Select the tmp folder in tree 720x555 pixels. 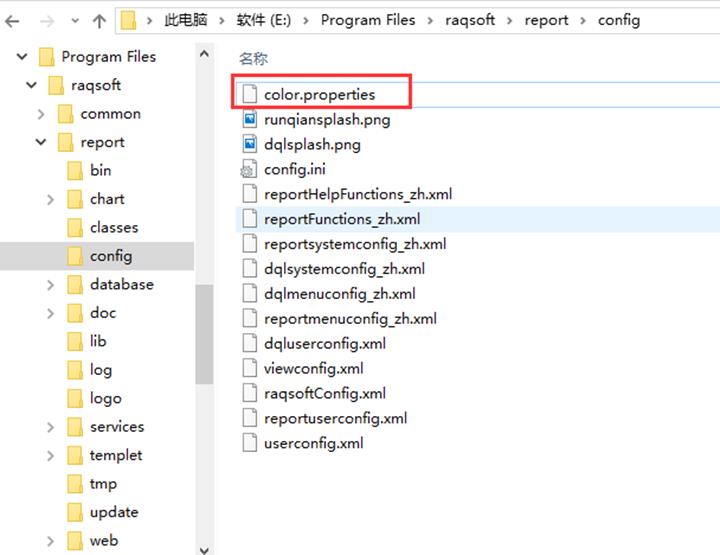(103, 484)
